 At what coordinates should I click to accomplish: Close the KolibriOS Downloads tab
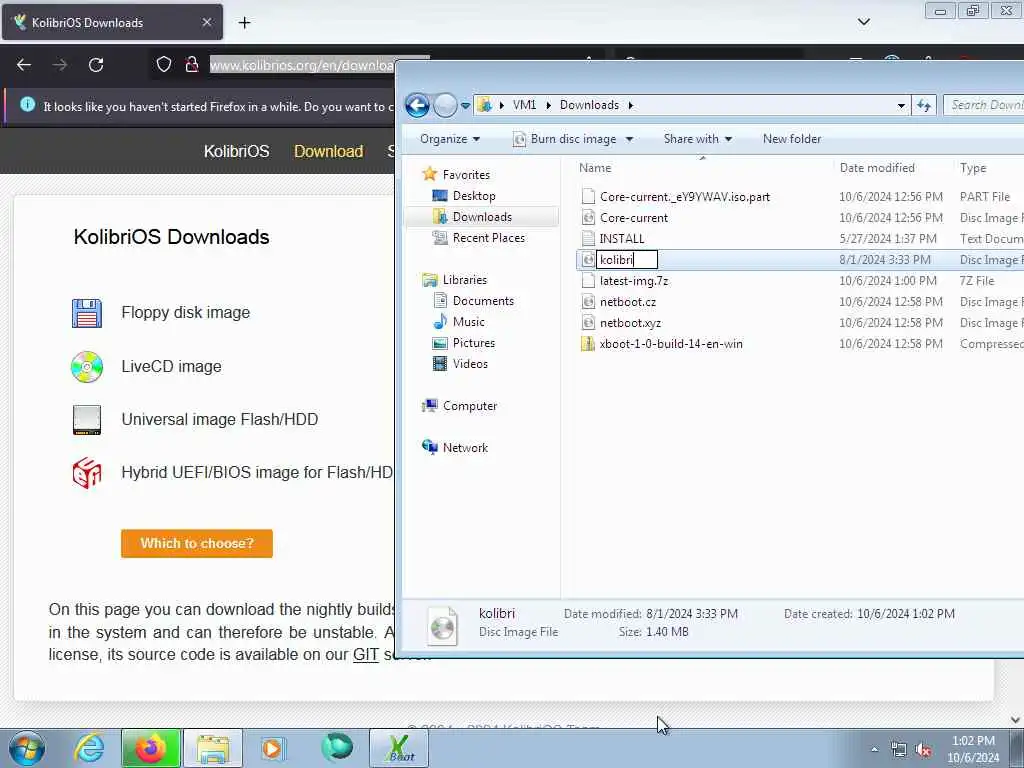206,22
